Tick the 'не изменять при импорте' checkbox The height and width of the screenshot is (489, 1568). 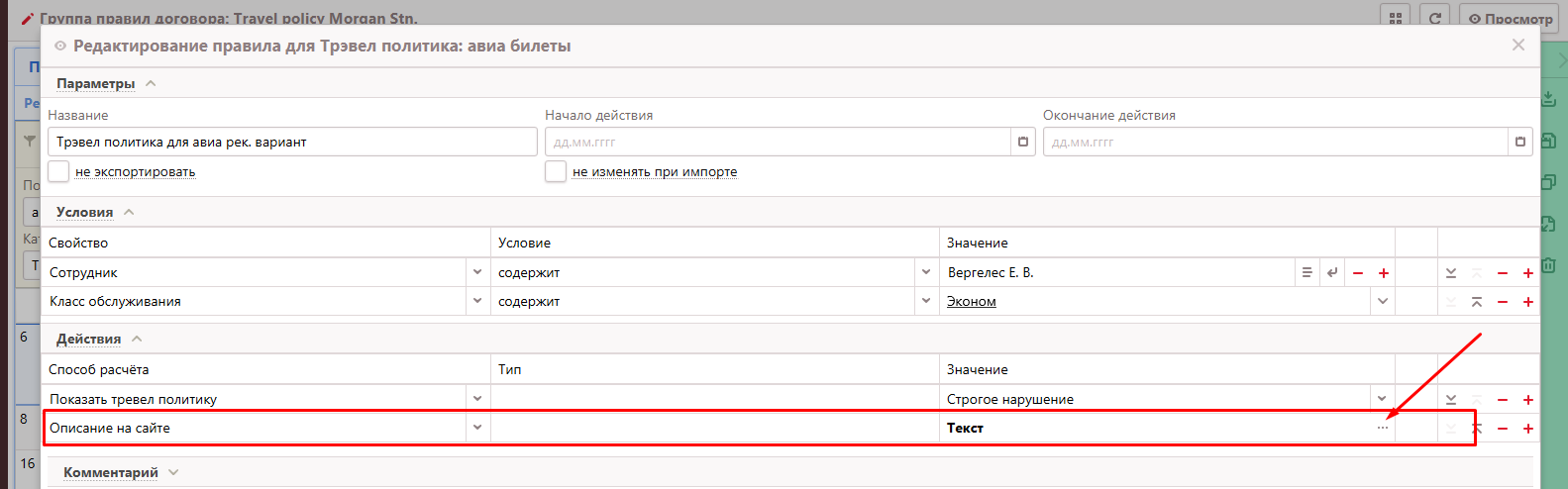coord(556,171)
